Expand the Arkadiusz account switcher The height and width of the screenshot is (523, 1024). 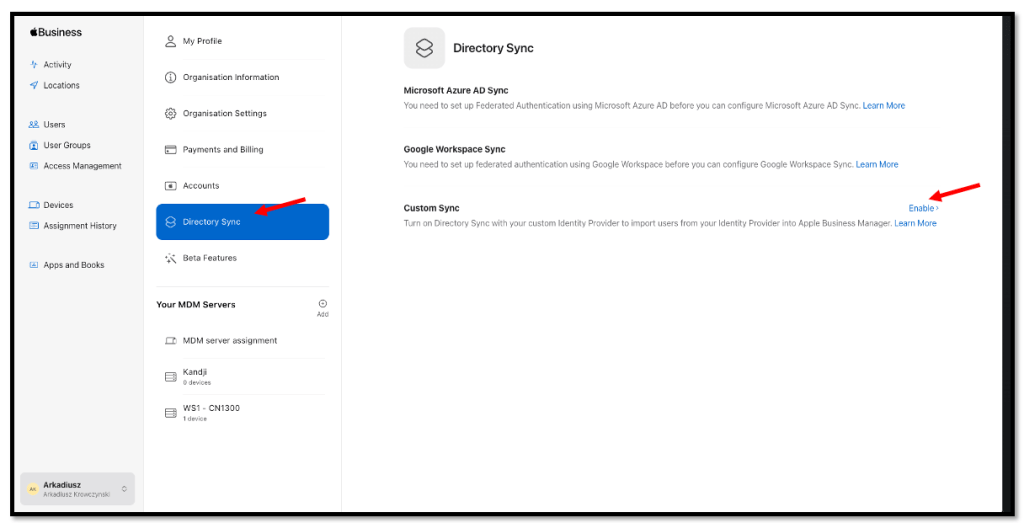124,489
